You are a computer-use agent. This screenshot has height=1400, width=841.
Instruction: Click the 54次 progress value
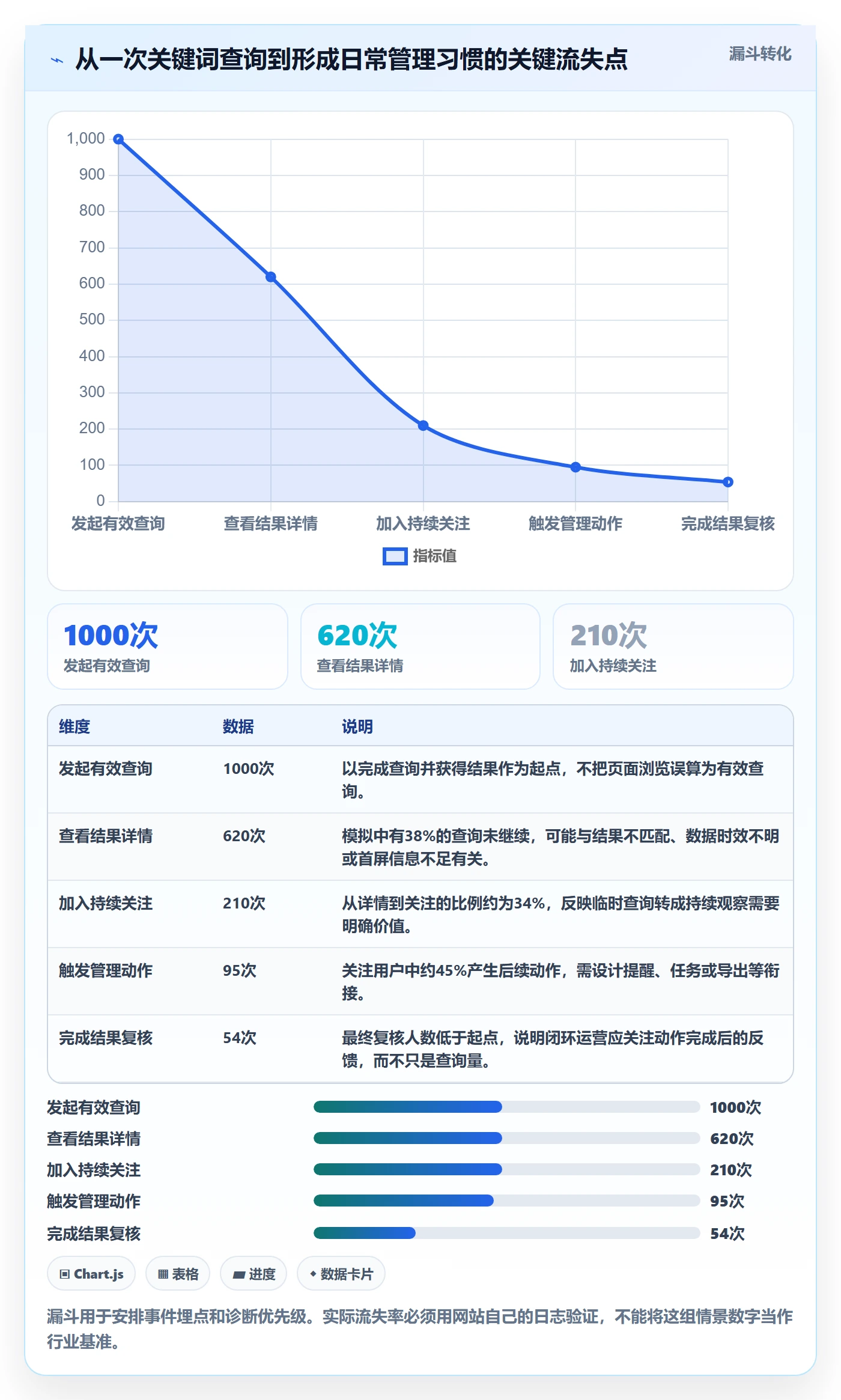coord(727,1234)
